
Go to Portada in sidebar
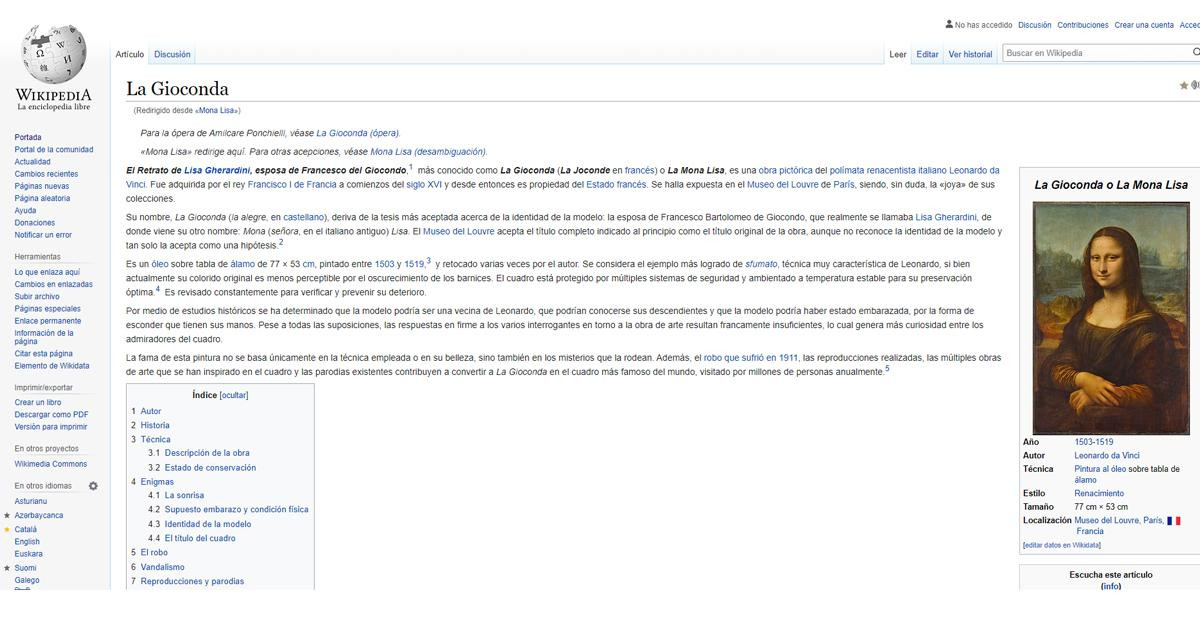click(x=28, y=137)
